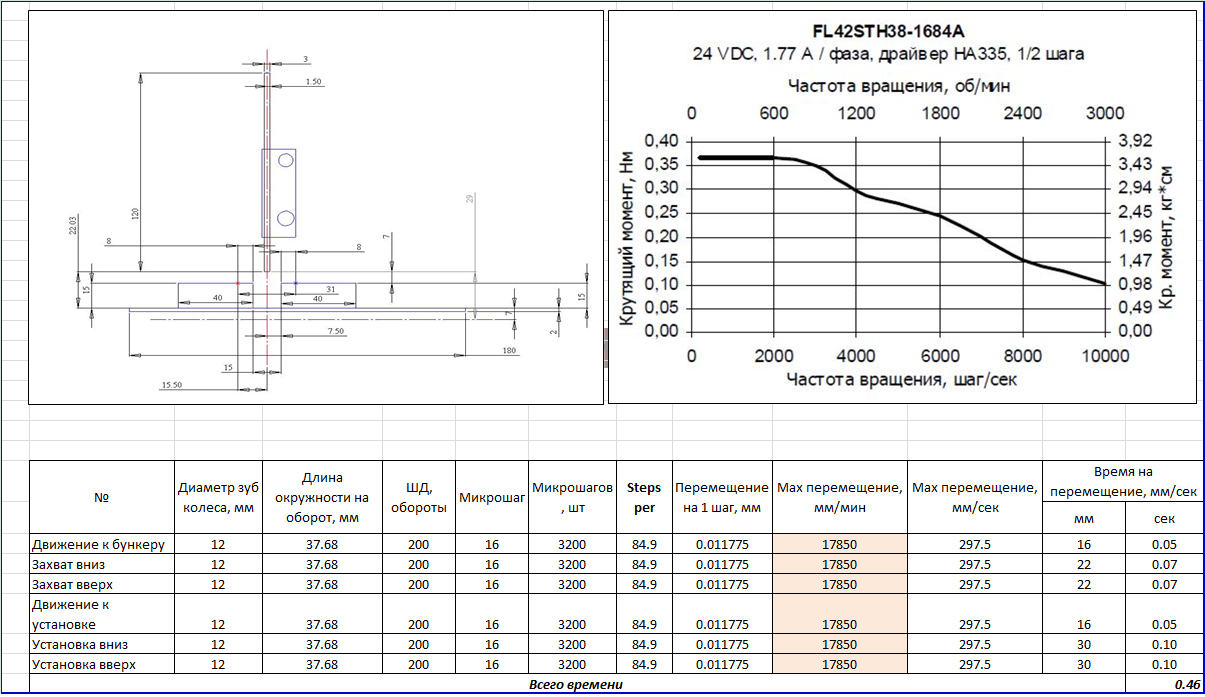Select 0.011775 in the 'Движение к бункеру' row
This screenshot has height=697, width=1205.
point(722,544)
